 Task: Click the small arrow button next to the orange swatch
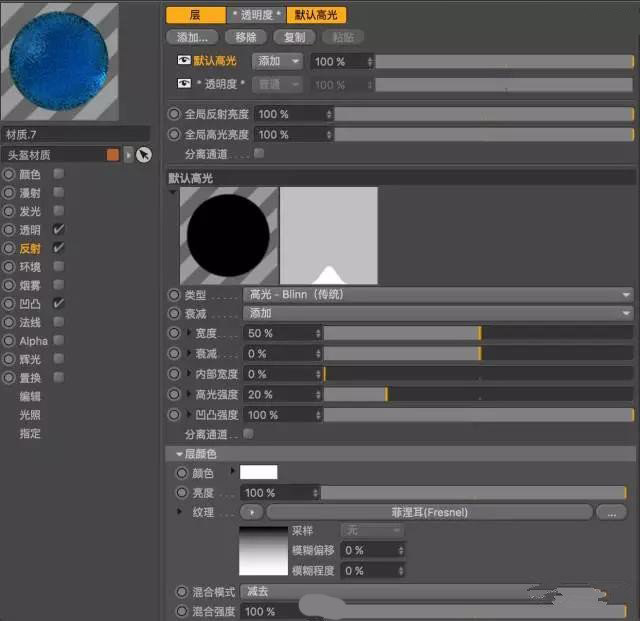click(x=128, y=155)
